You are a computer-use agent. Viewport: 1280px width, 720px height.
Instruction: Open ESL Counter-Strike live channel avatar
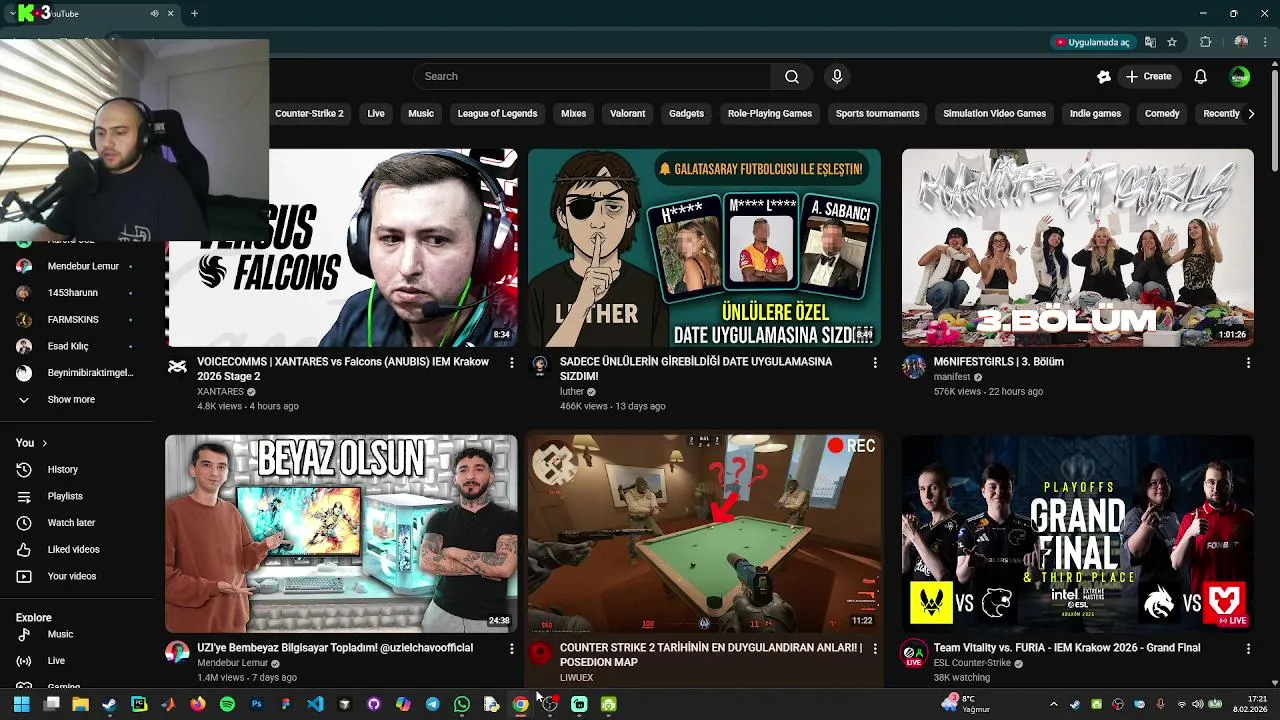pos(914,653)
